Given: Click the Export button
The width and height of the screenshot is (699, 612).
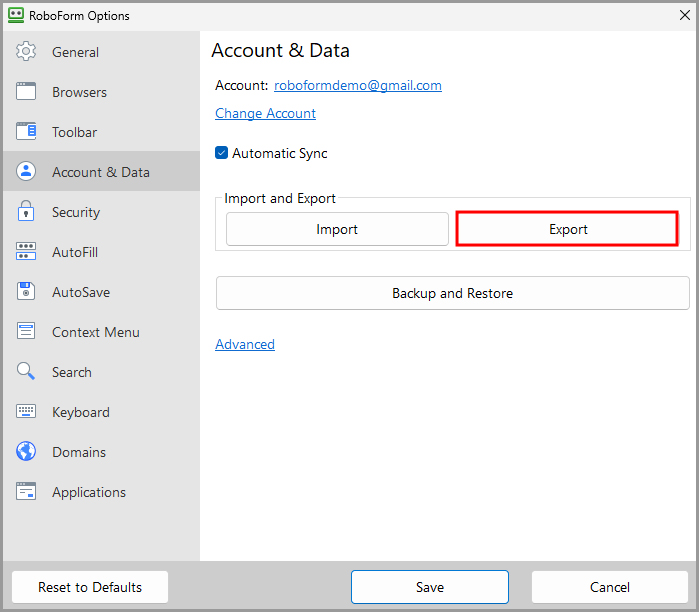Looking at the screenshot, I should point(567,229).
